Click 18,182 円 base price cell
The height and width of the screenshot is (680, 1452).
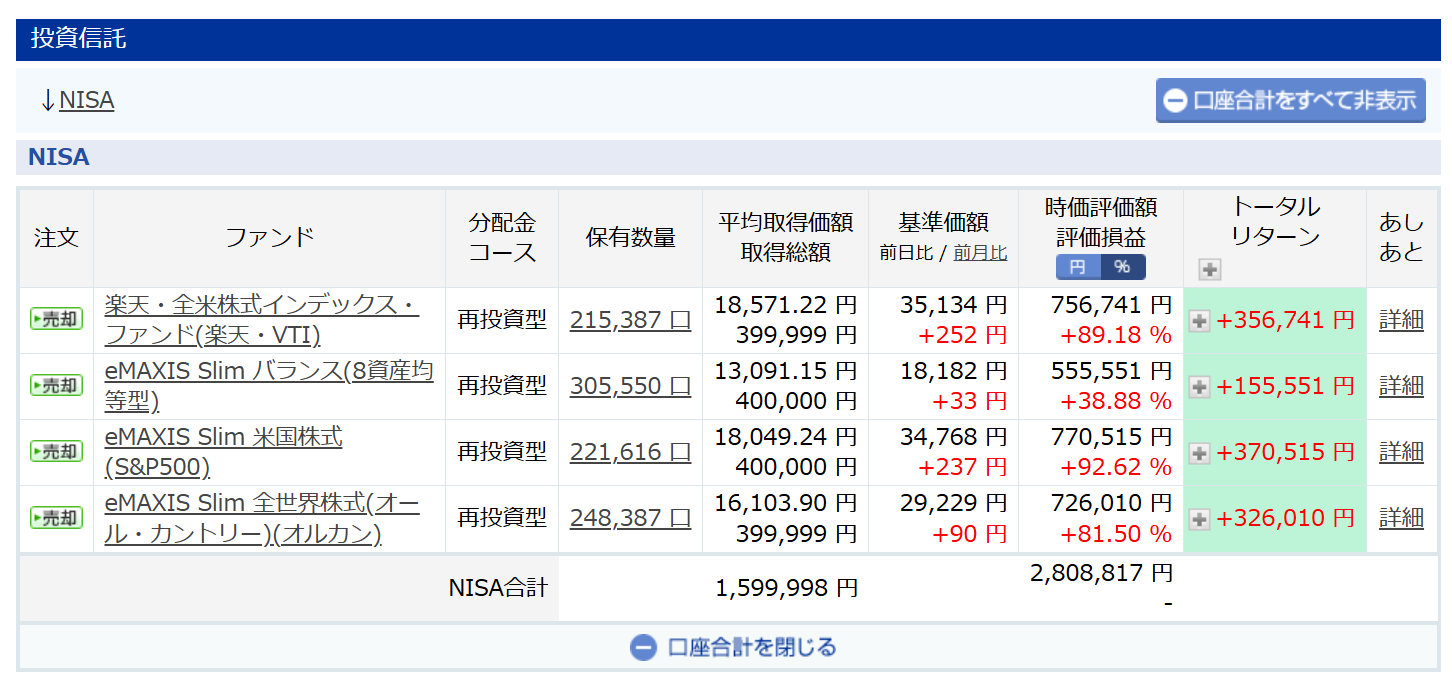(953, 370)
